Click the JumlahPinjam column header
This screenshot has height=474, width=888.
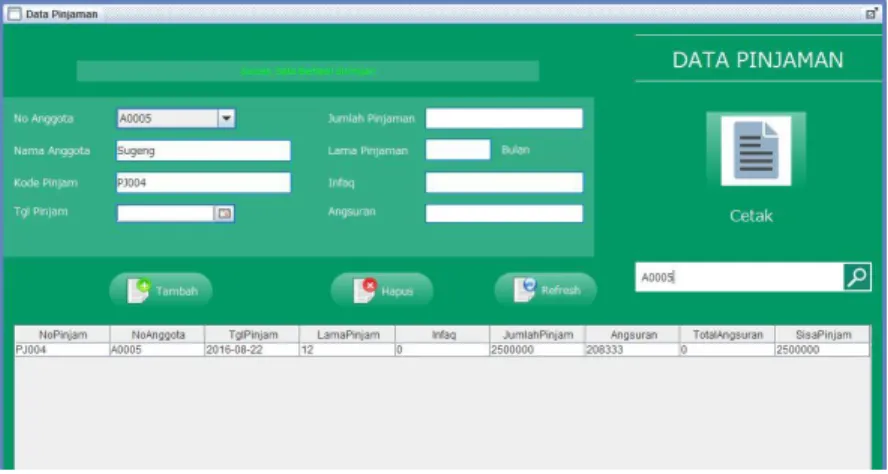coord(537,335)
